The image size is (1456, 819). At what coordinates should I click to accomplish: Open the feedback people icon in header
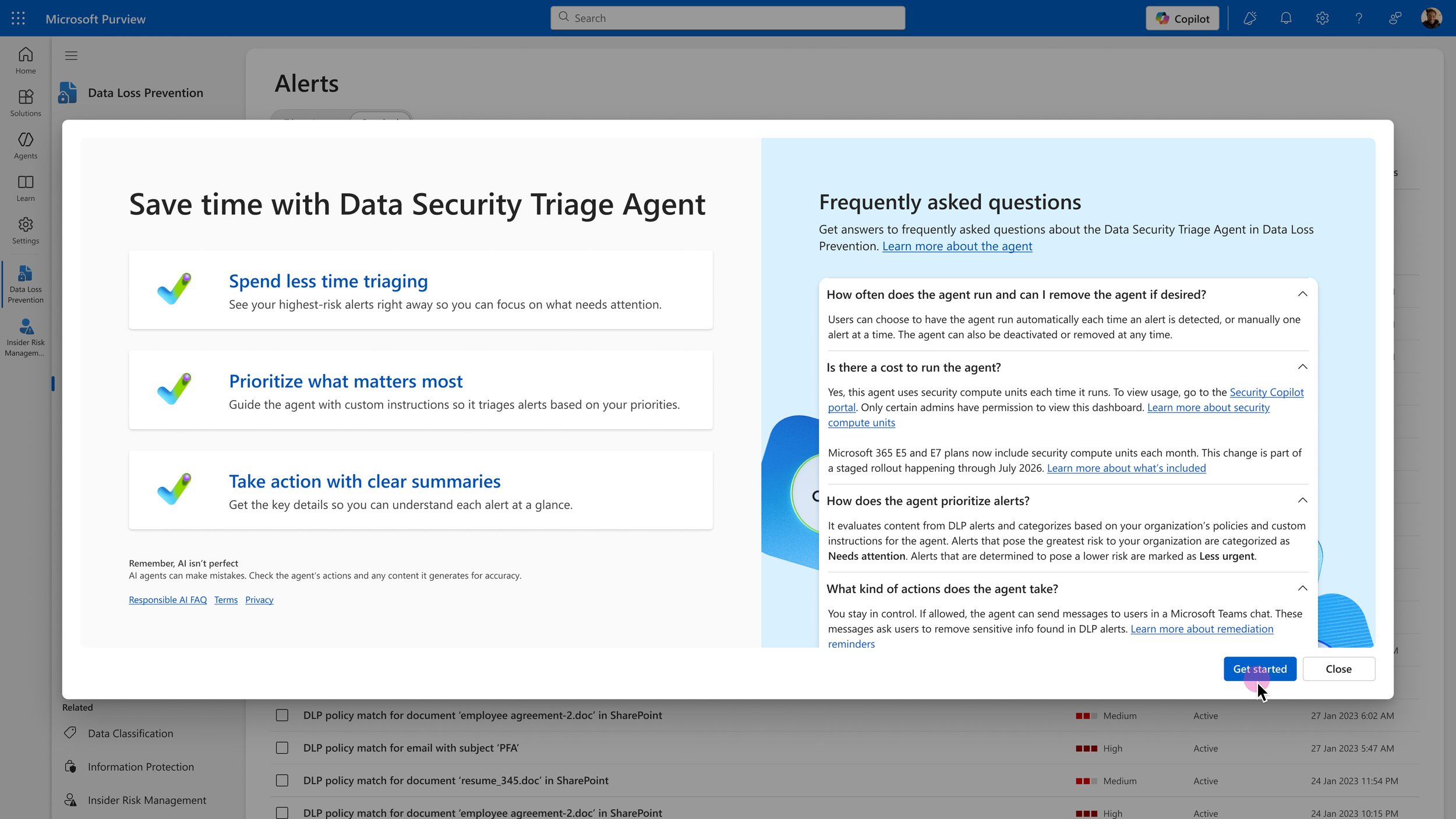[x=1395, y=19]
